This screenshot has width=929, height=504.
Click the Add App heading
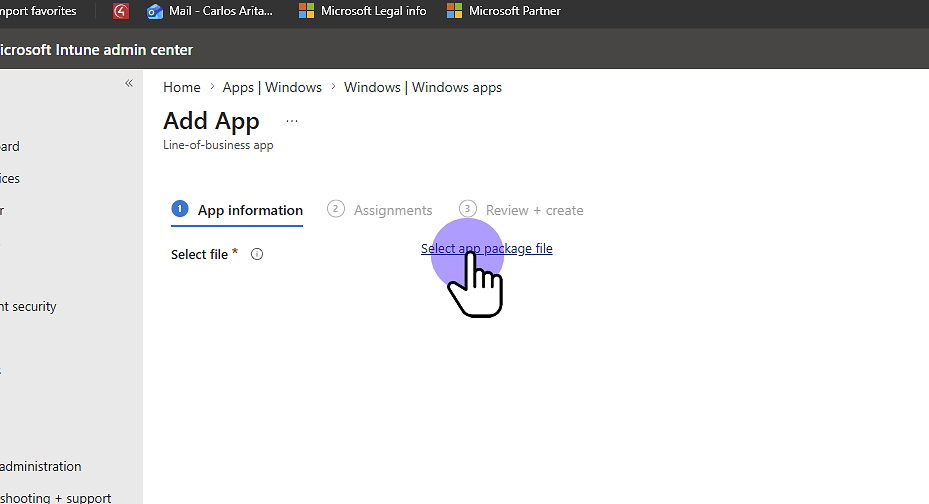pyautogui.click(x=211, y=121)
